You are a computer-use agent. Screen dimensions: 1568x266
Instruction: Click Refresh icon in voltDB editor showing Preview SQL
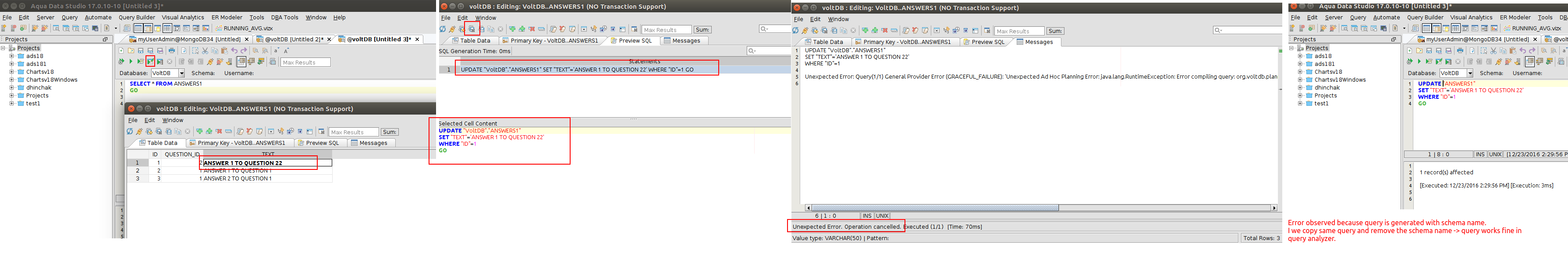point(443,29)
